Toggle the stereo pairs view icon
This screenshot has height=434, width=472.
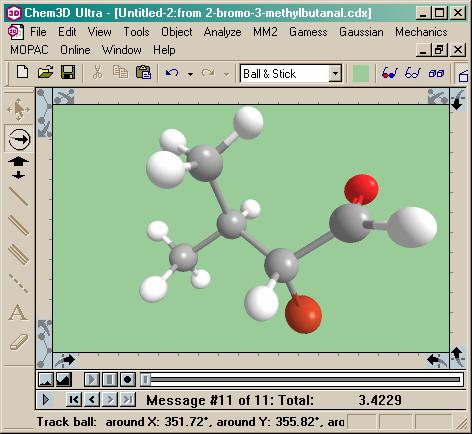[x=436, y=73]
